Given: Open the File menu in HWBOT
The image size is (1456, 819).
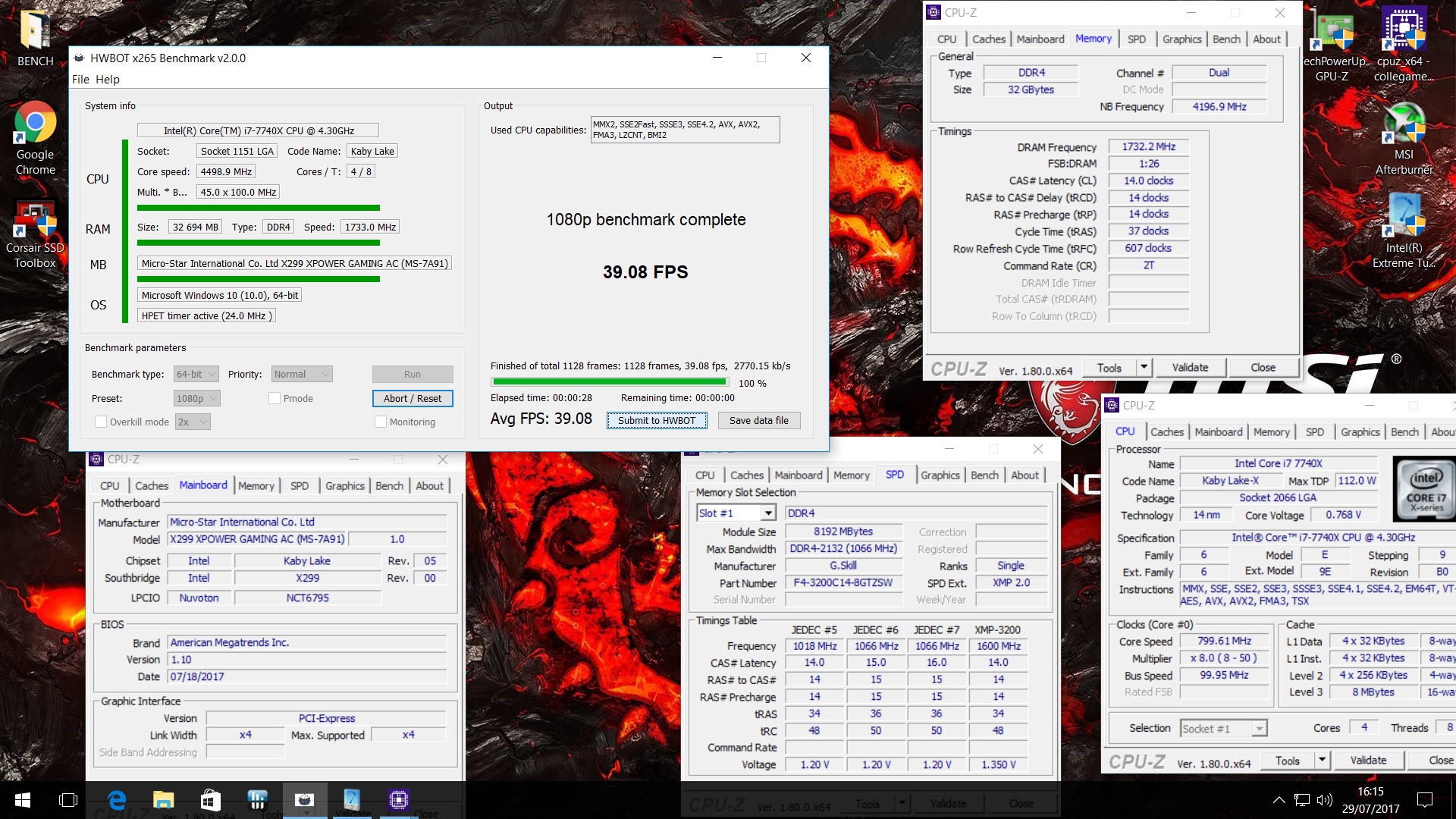Looking at the screenshot, I should point(80,79).
